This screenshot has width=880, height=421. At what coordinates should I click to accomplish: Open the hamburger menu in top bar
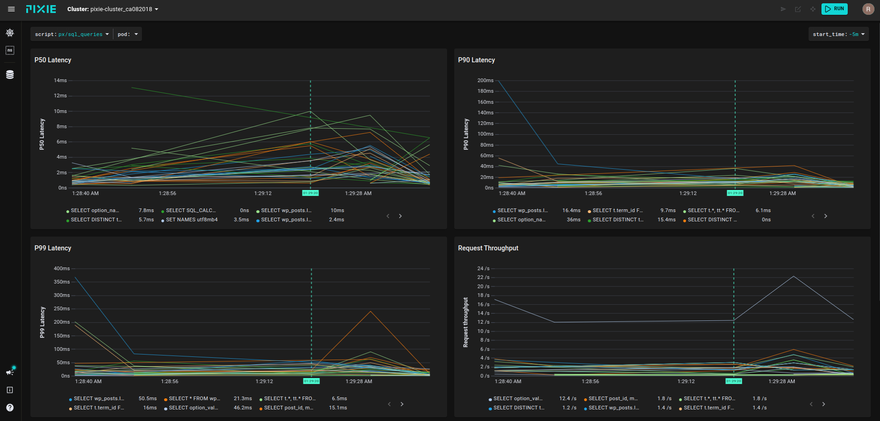(10, 8)
